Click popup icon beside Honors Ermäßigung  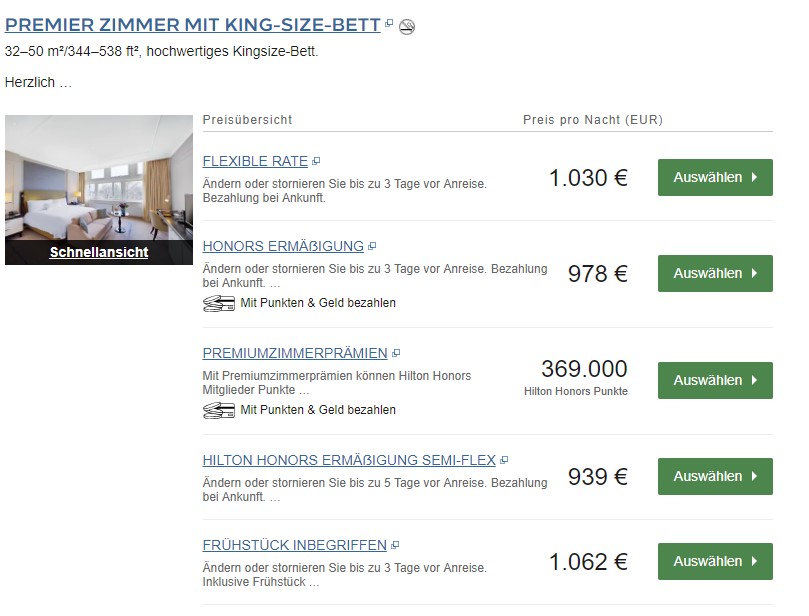(x=372, y=245)
